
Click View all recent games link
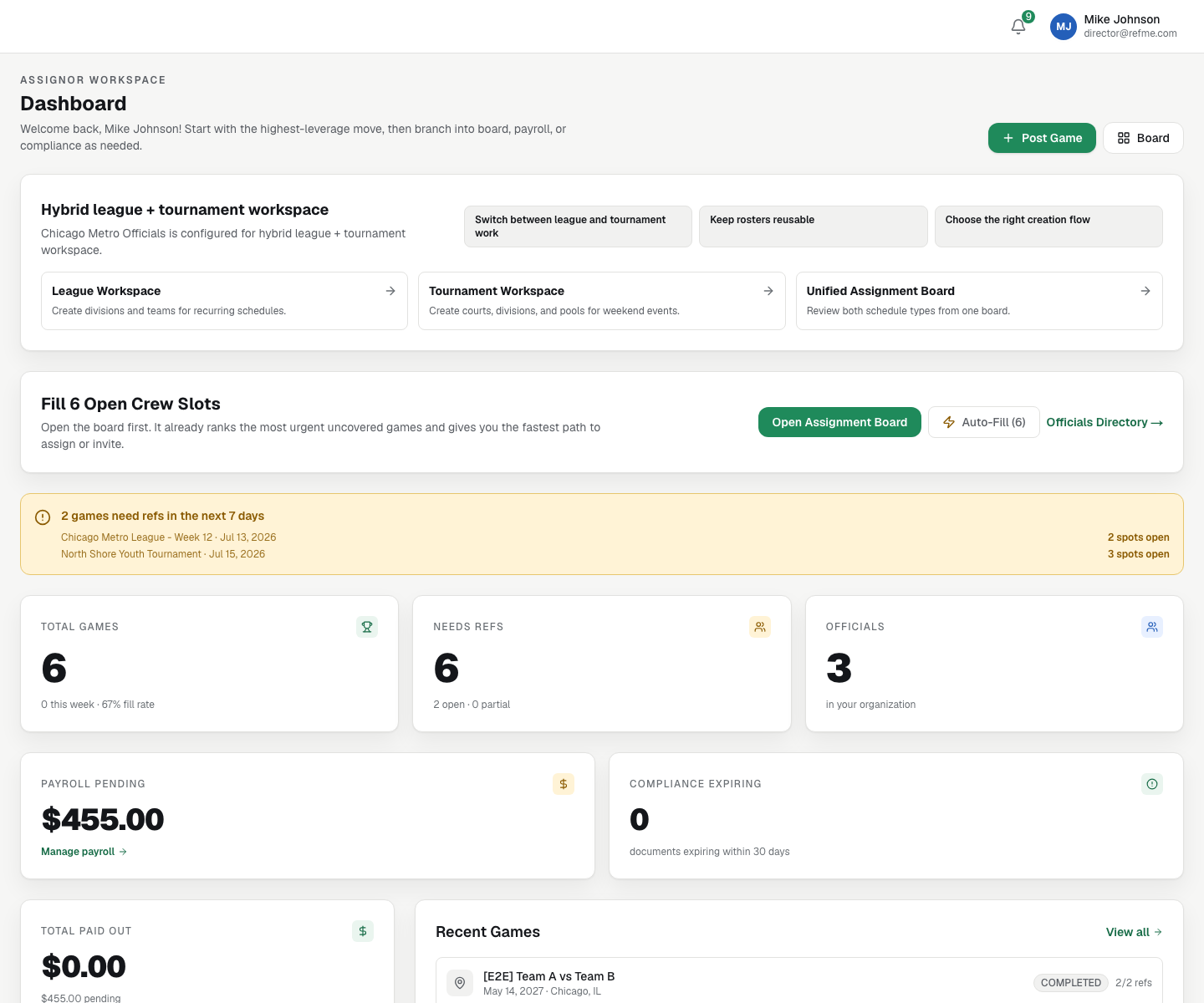click(x=1134, y=932)
